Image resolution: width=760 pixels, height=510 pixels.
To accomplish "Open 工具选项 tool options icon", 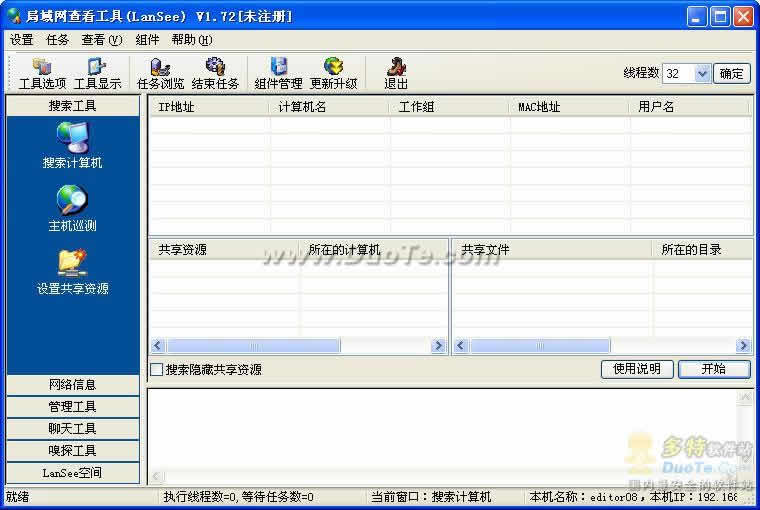I will tap(42, 74).
